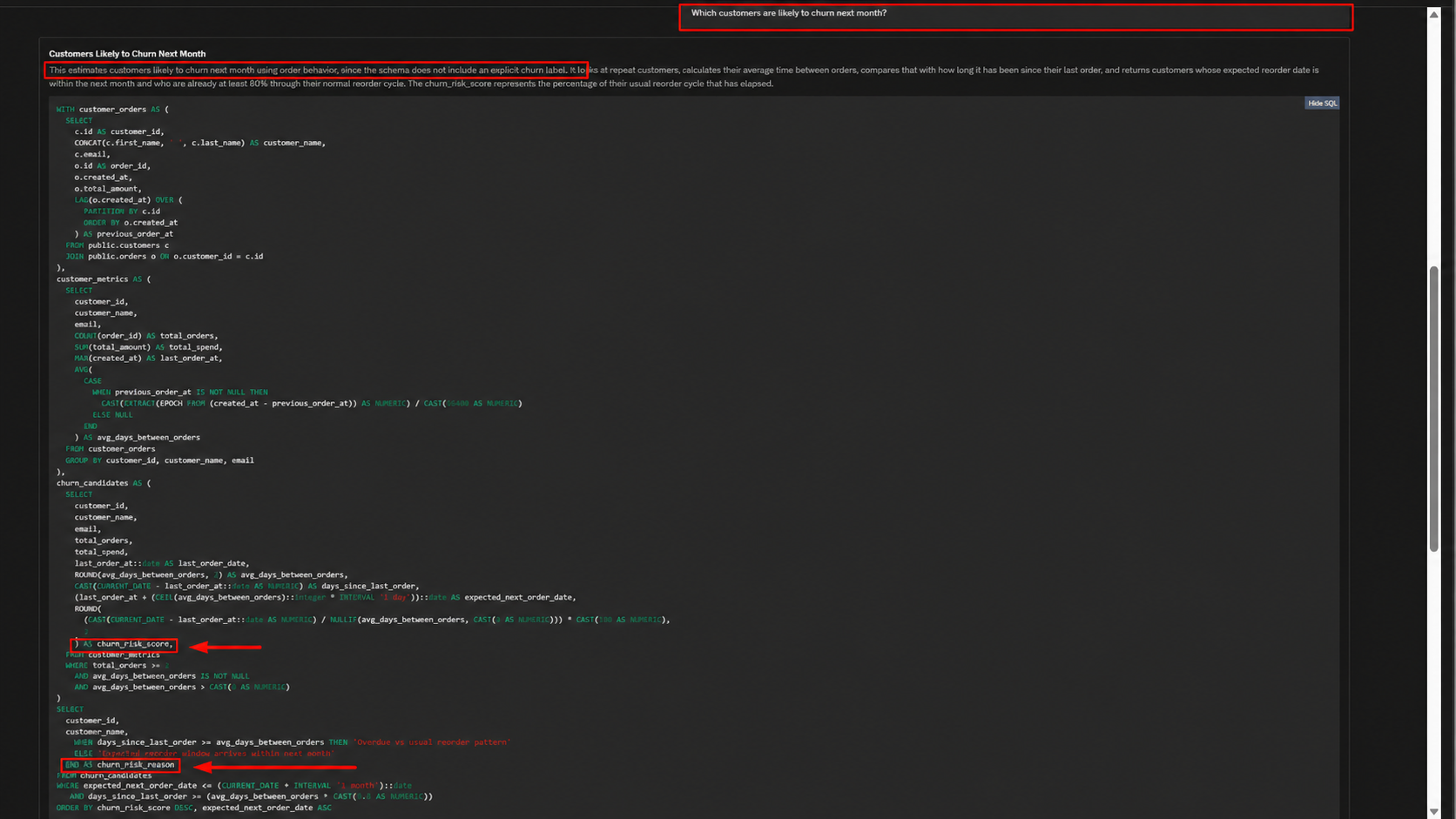Click the scroll down arrow of the scrollbar
The width and height of the screenshot is (1456, 819).
coord(1433,811)
